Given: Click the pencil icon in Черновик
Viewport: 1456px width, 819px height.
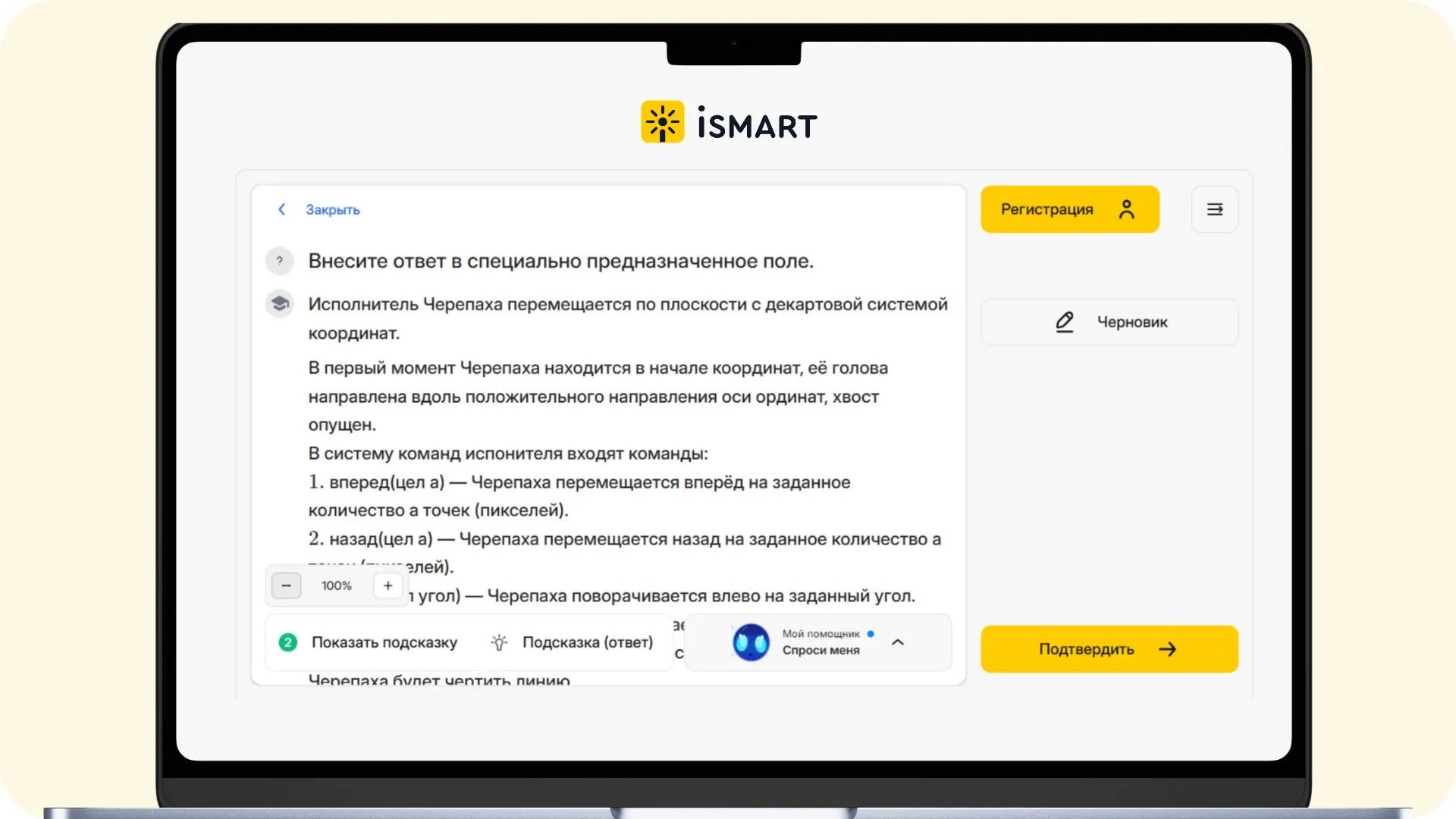Looking at the screenshot, I should click(x=1064, y=322).
